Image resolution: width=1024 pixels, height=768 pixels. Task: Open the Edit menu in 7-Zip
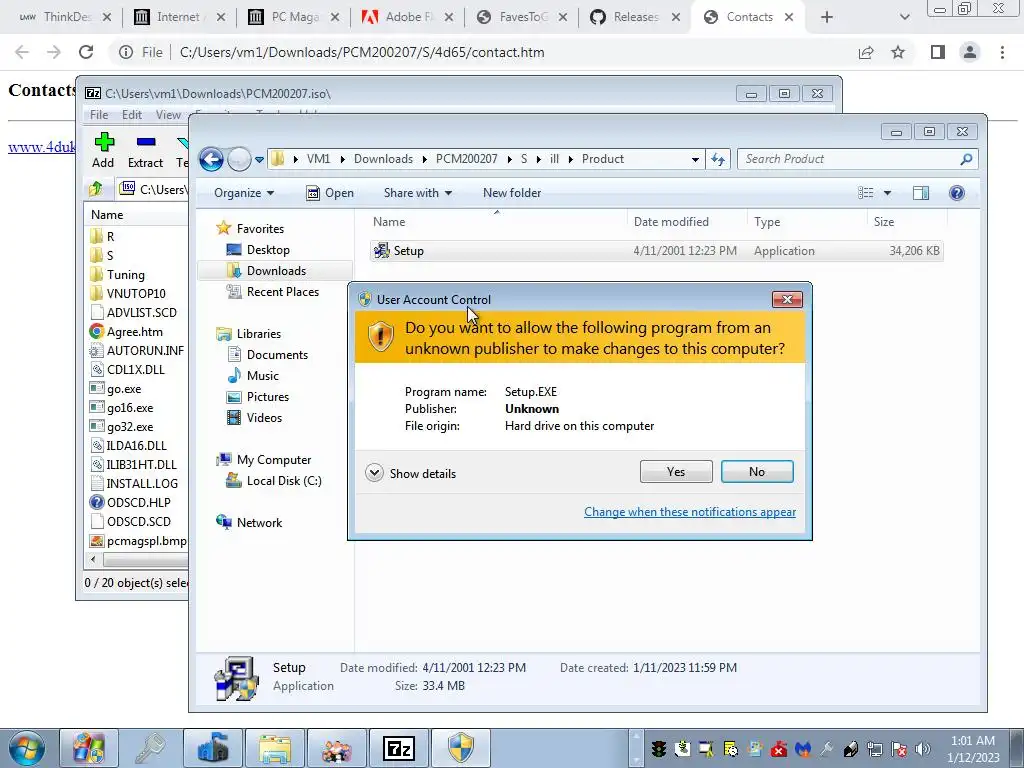[132, 115]
